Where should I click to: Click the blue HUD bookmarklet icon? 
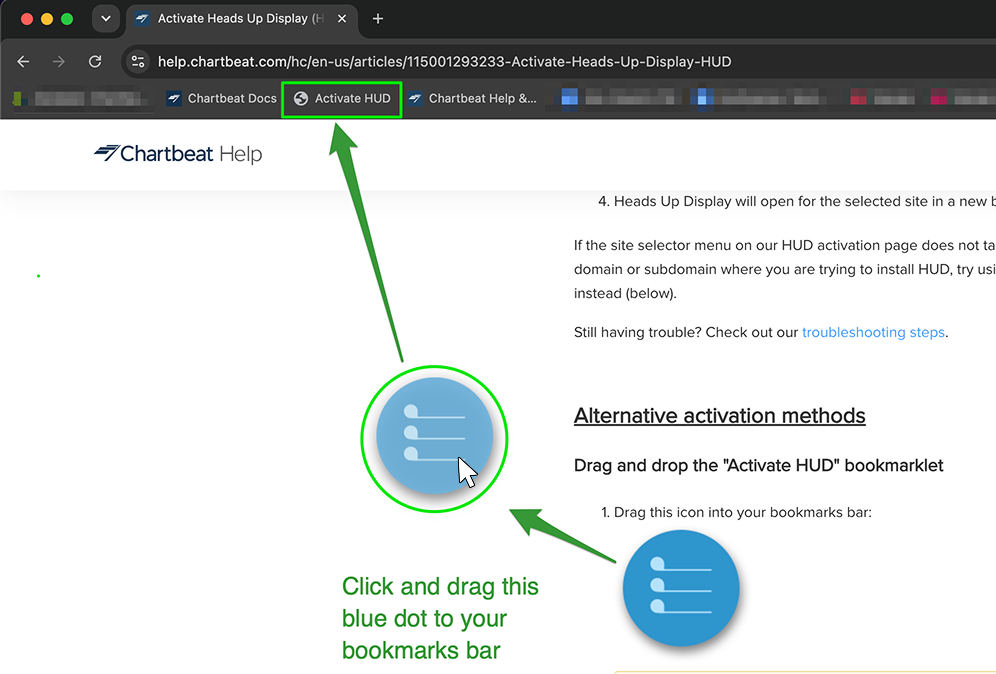[681, 588]
